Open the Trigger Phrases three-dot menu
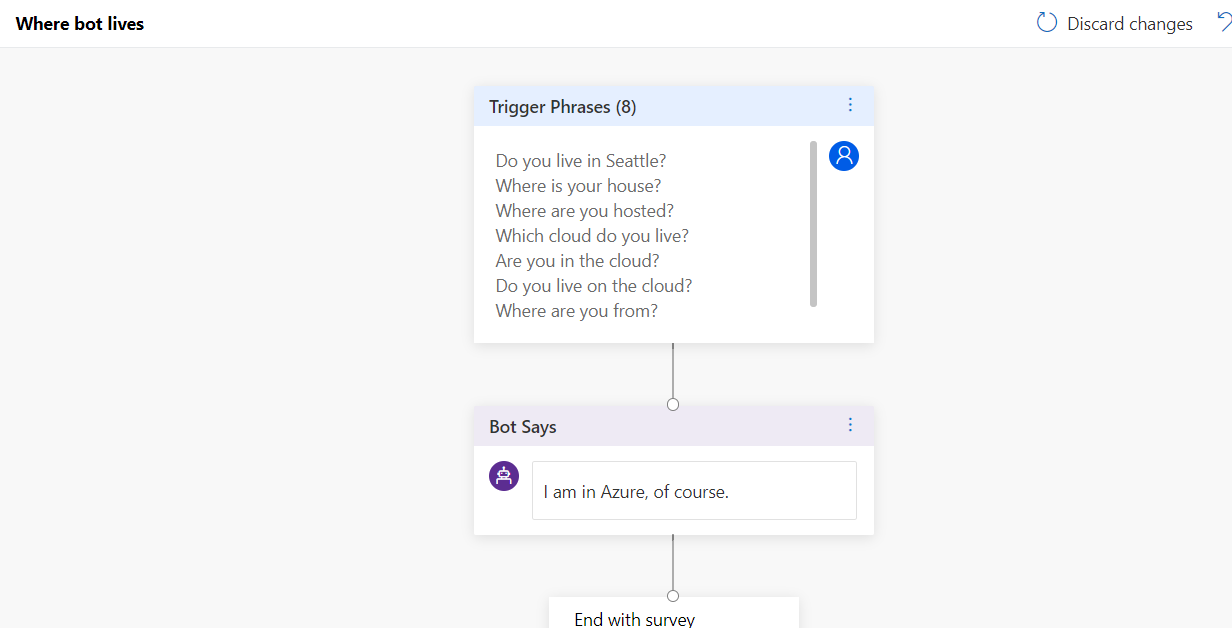1232x628 pixels. click(850, 105)
